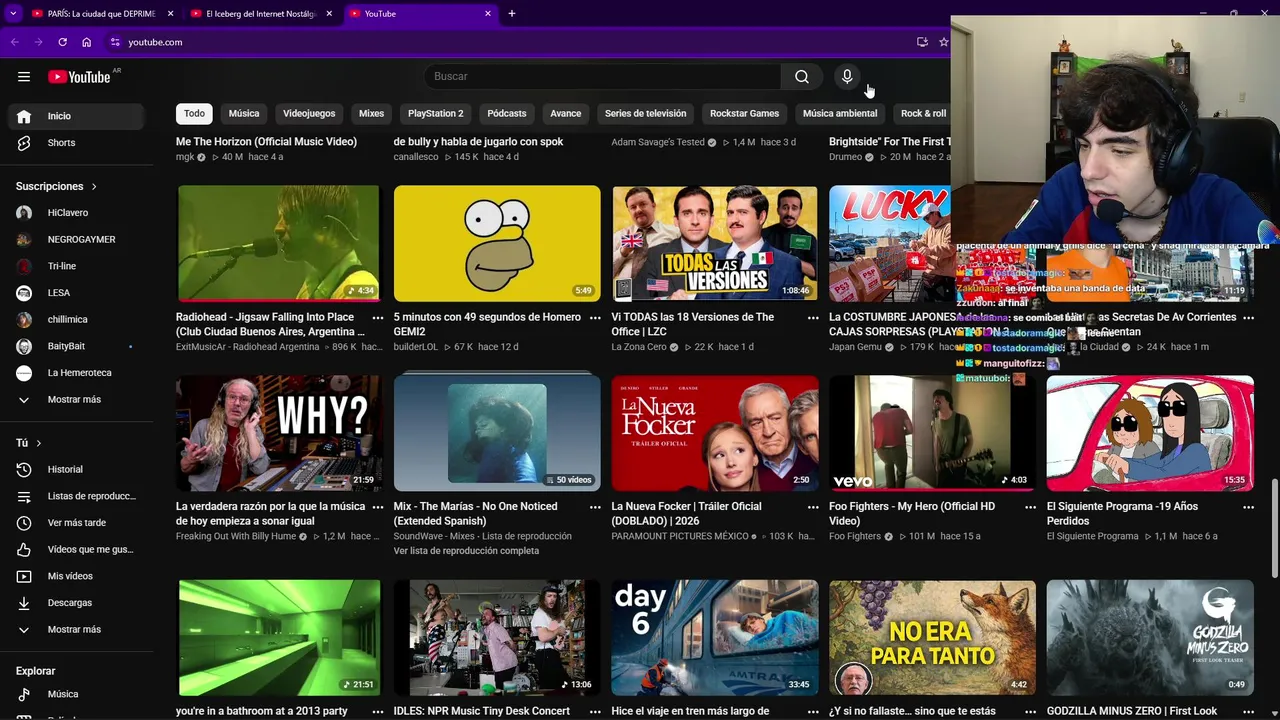This screenshot has height=720, width=1280.
Task: Open The Marías mix playlist thumbnail
Action: [x=497, y=433]
